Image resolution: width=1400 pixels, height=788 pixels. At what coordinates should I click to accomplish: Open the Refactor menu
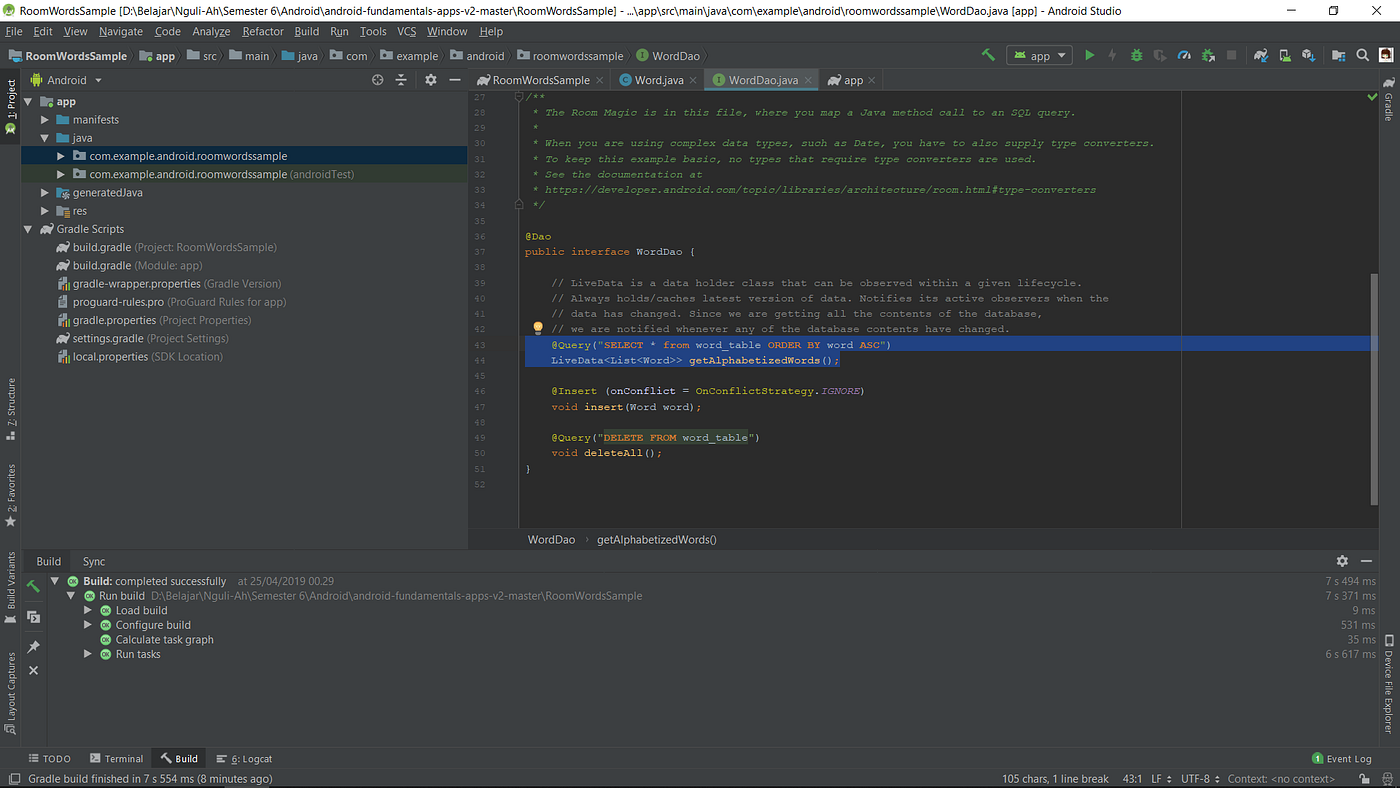pyautogui.click(x=262, y=31)
